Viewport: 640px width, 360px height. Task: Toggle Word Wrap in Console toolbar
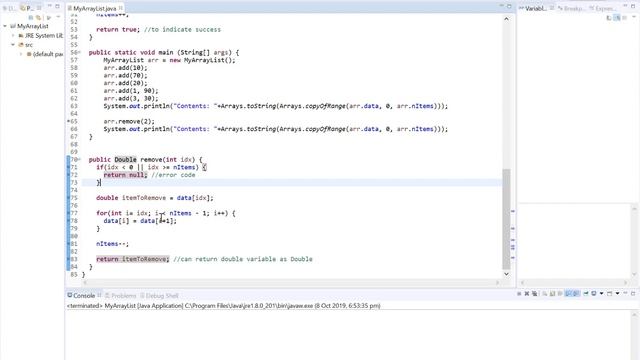coord(560,293)
